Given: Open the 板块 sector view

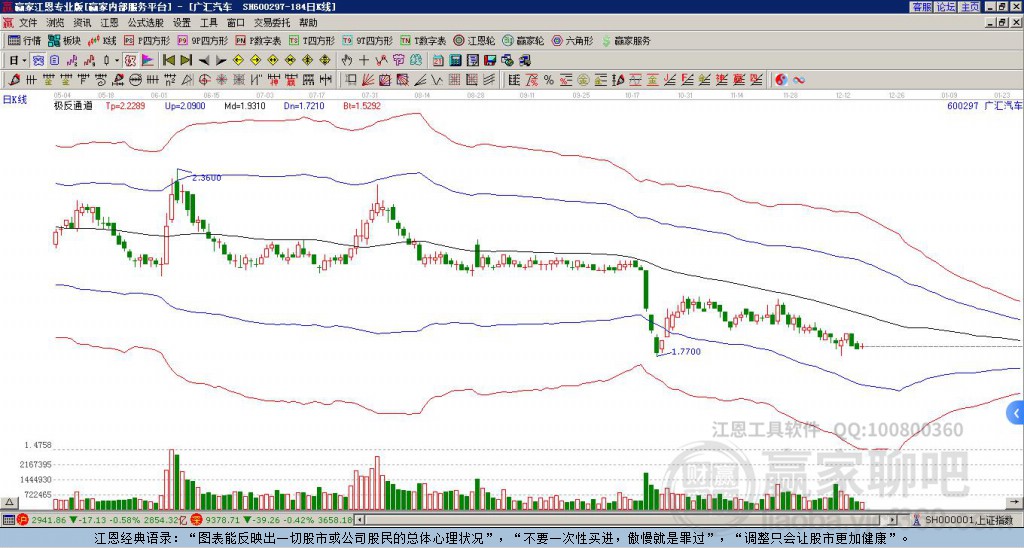Looking at the screenshot, I should 64,40.
